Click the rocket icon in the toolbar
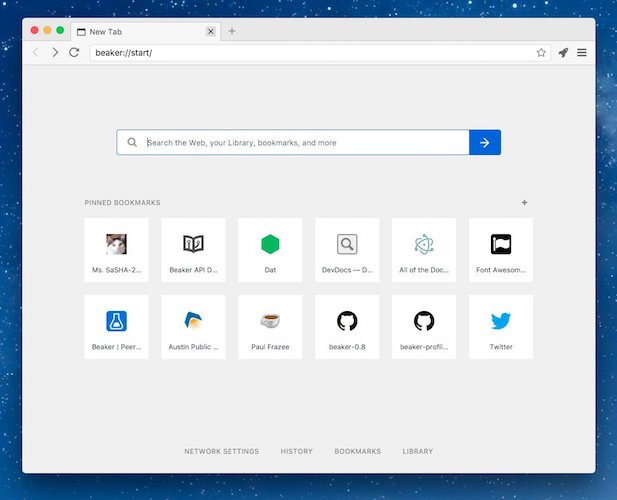The width and height of the screenshot is (617, 500). click(x=563, y=52)
